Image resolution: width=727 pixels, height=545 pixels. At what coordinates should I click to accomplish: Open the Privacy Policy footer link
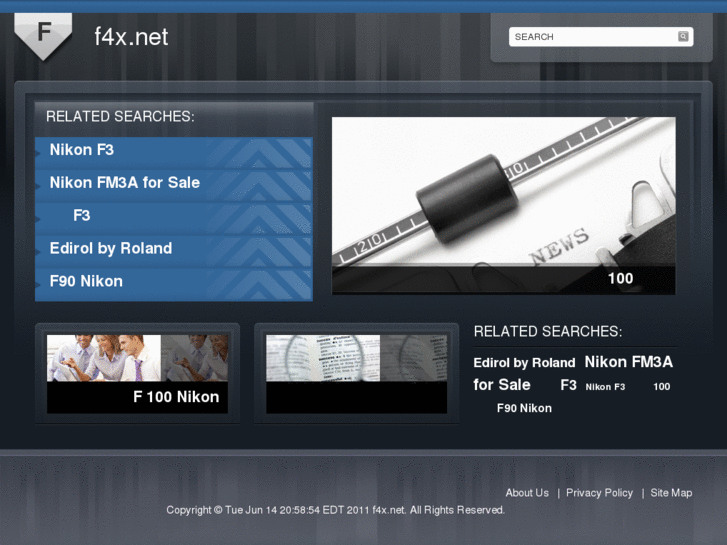click(x=599, y=493)
